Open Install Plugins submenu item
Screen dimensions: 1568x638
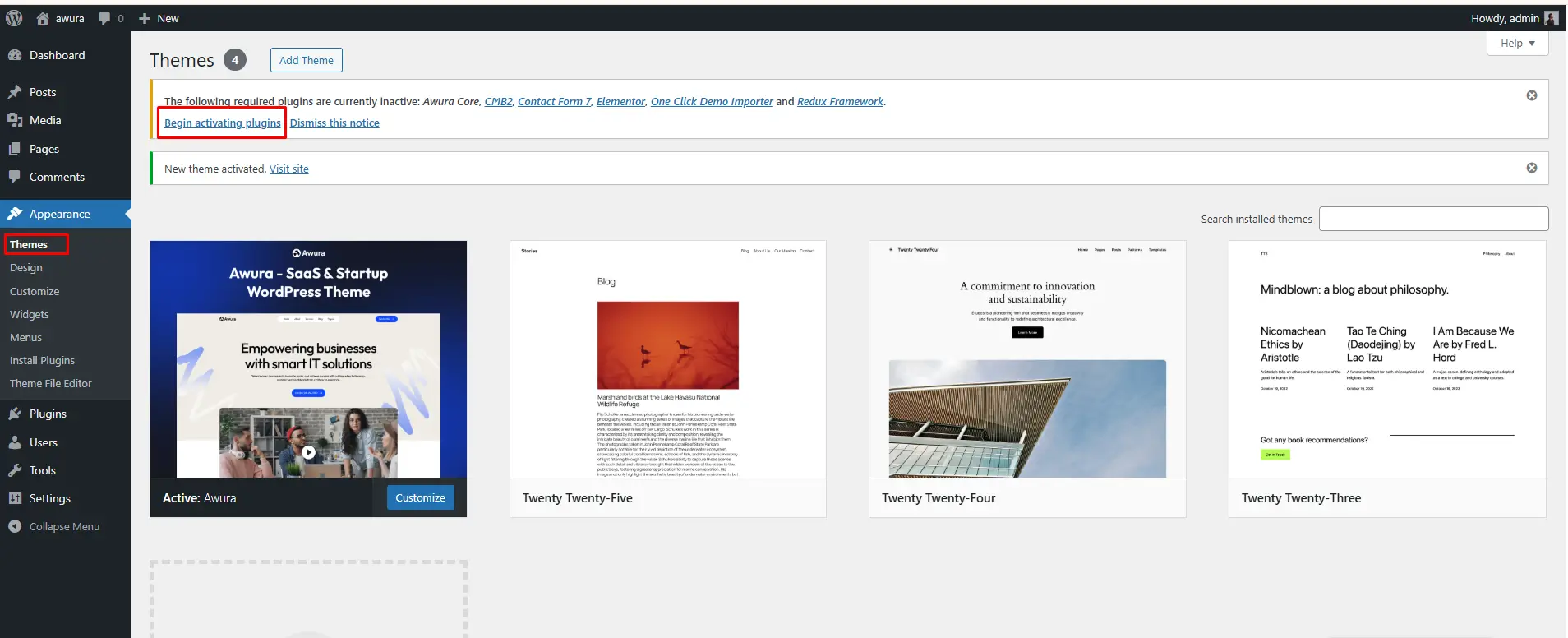click(42, 360)
